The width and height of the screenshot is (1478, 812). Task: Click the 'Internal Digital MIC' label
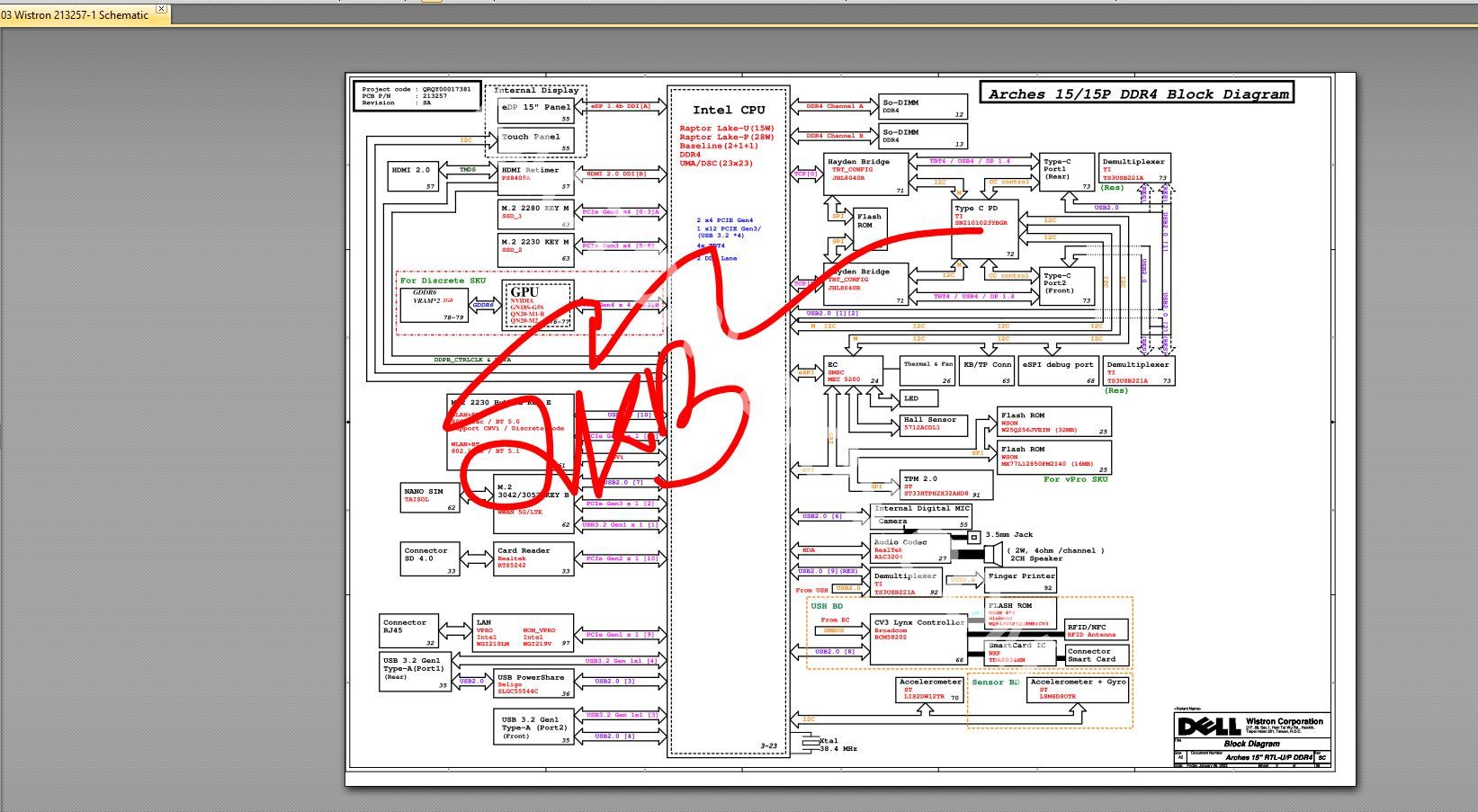[x=922, y=509]
